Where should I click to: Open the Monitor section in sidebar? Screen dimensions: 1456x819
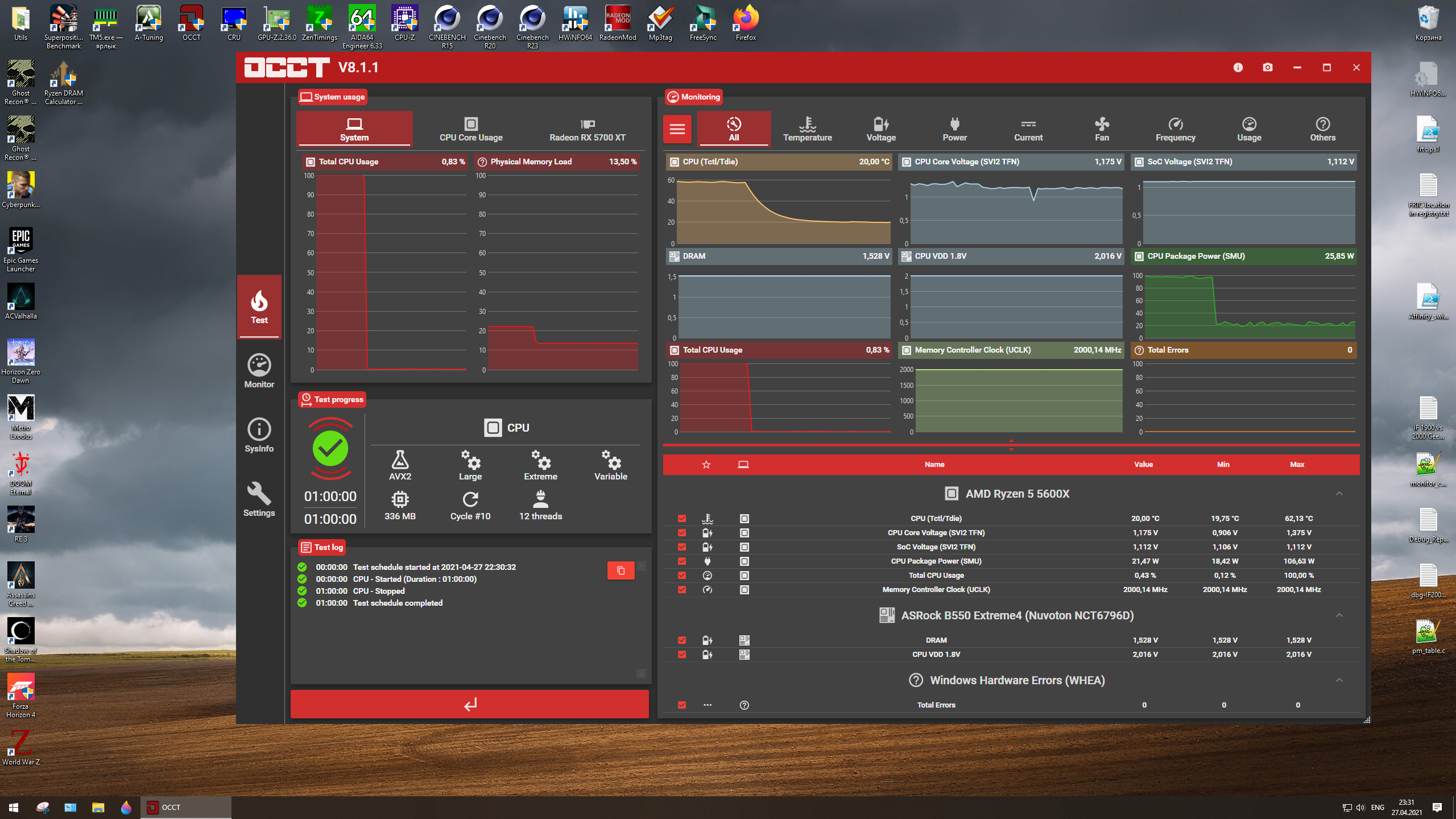(259, 371)
